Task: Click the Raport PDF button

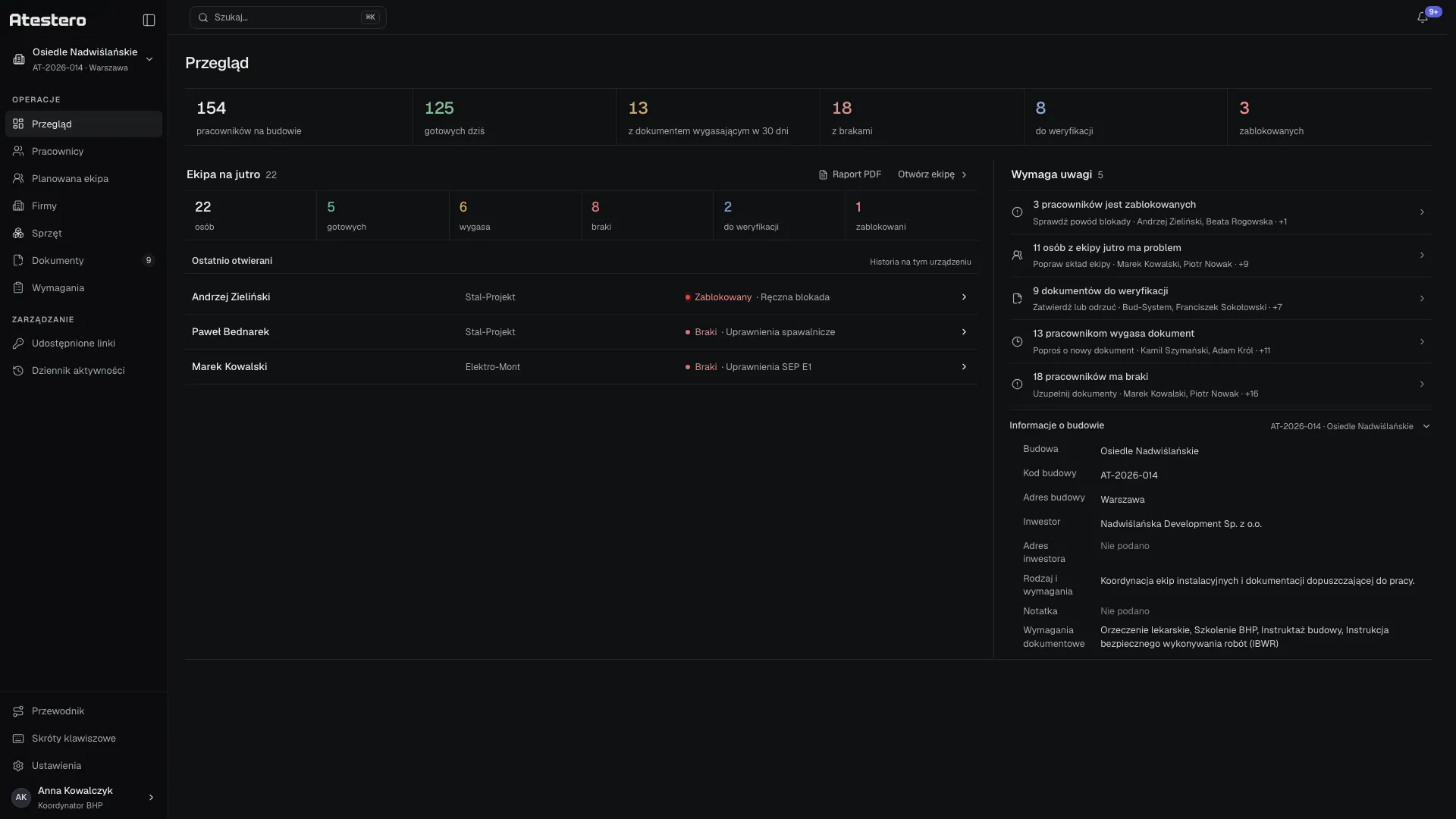Action: (850, 174)
